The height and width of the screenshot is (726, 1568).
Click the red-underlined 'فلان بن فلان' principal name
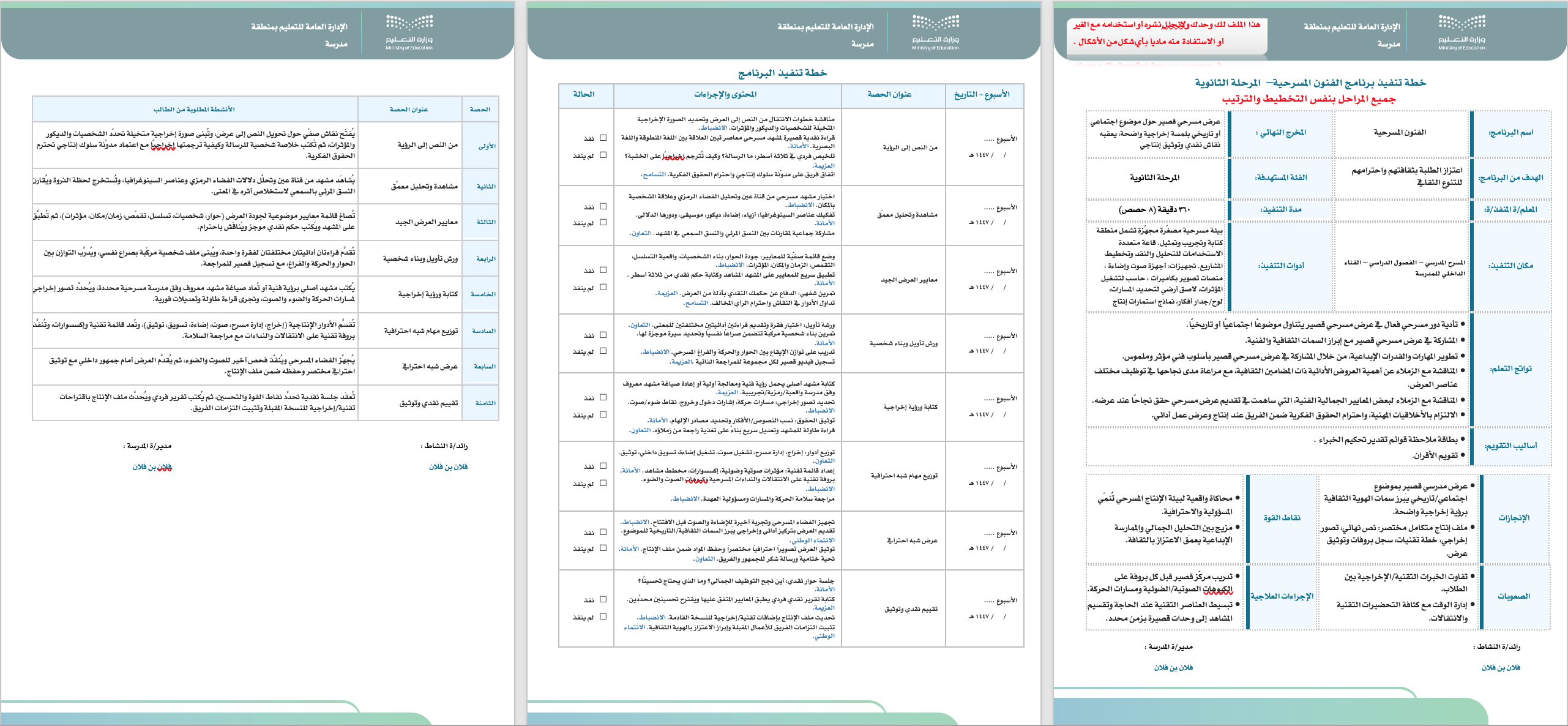tap(152, 467)
